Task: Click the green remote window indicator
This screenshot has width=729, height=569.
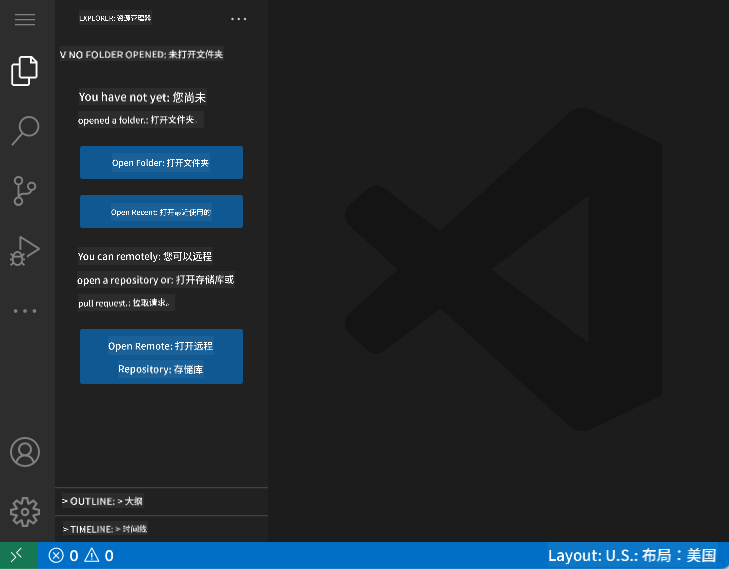Action: pyautogui.click(x=18, y=555)
